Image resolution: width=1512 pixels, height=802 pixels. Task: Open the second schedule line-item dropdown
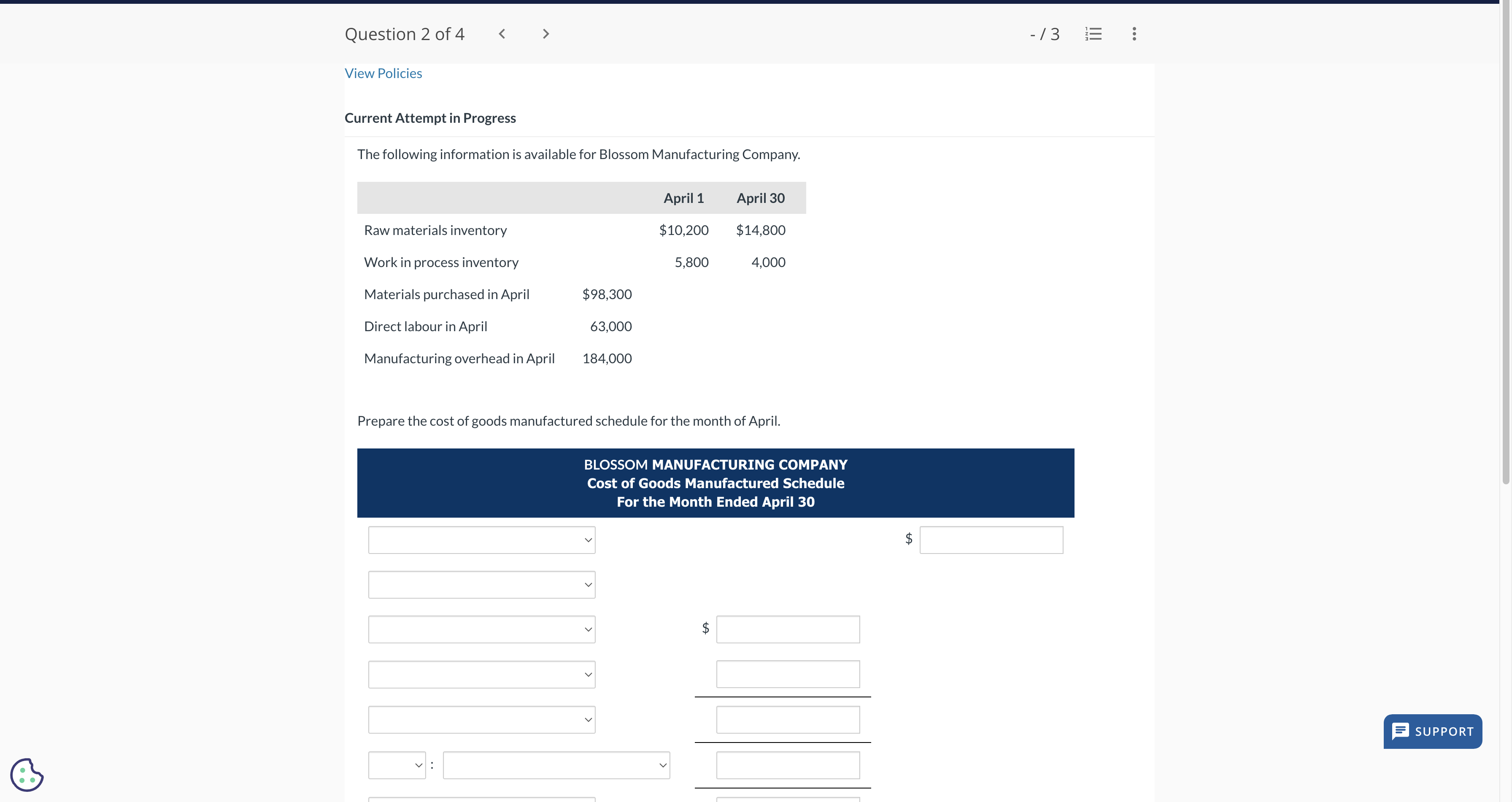click(x=481, y=584)
